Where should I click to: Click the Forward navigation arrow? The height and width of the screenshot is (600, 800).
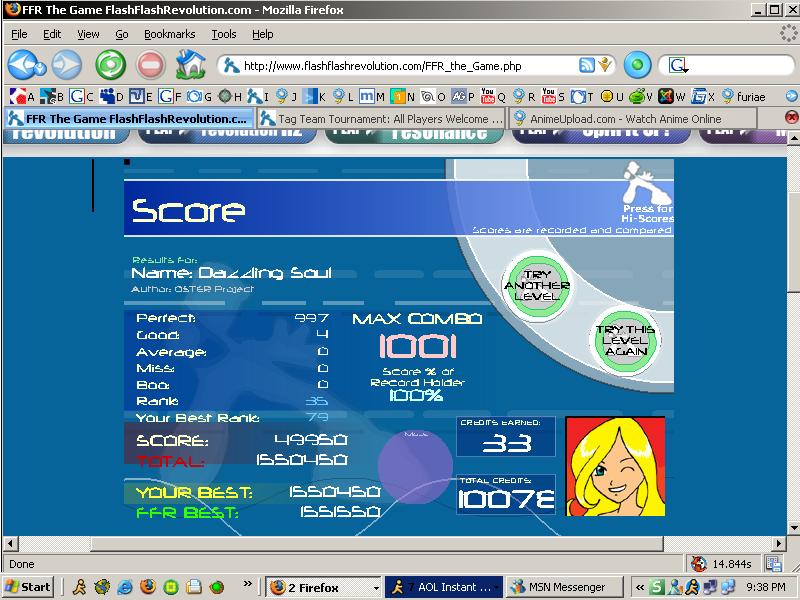pos(67,65)
